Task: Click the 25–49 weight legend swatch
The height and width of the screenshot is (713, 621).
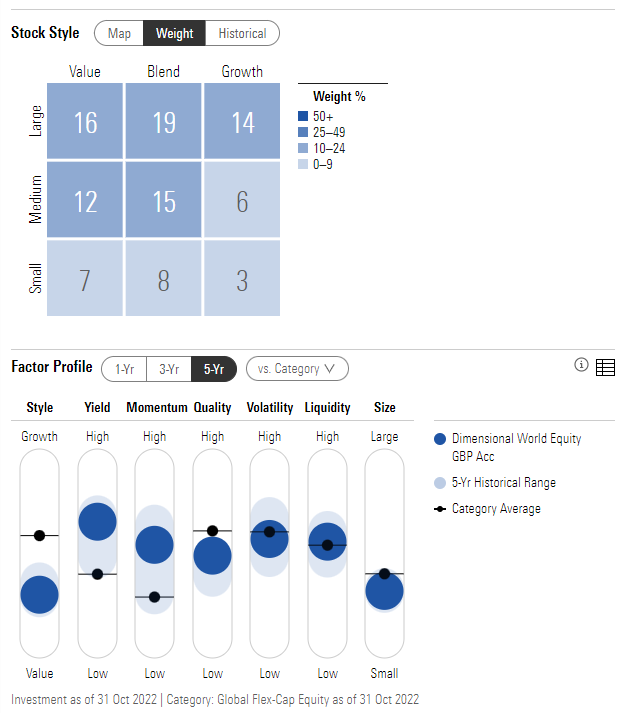Action: pos(303,132)
